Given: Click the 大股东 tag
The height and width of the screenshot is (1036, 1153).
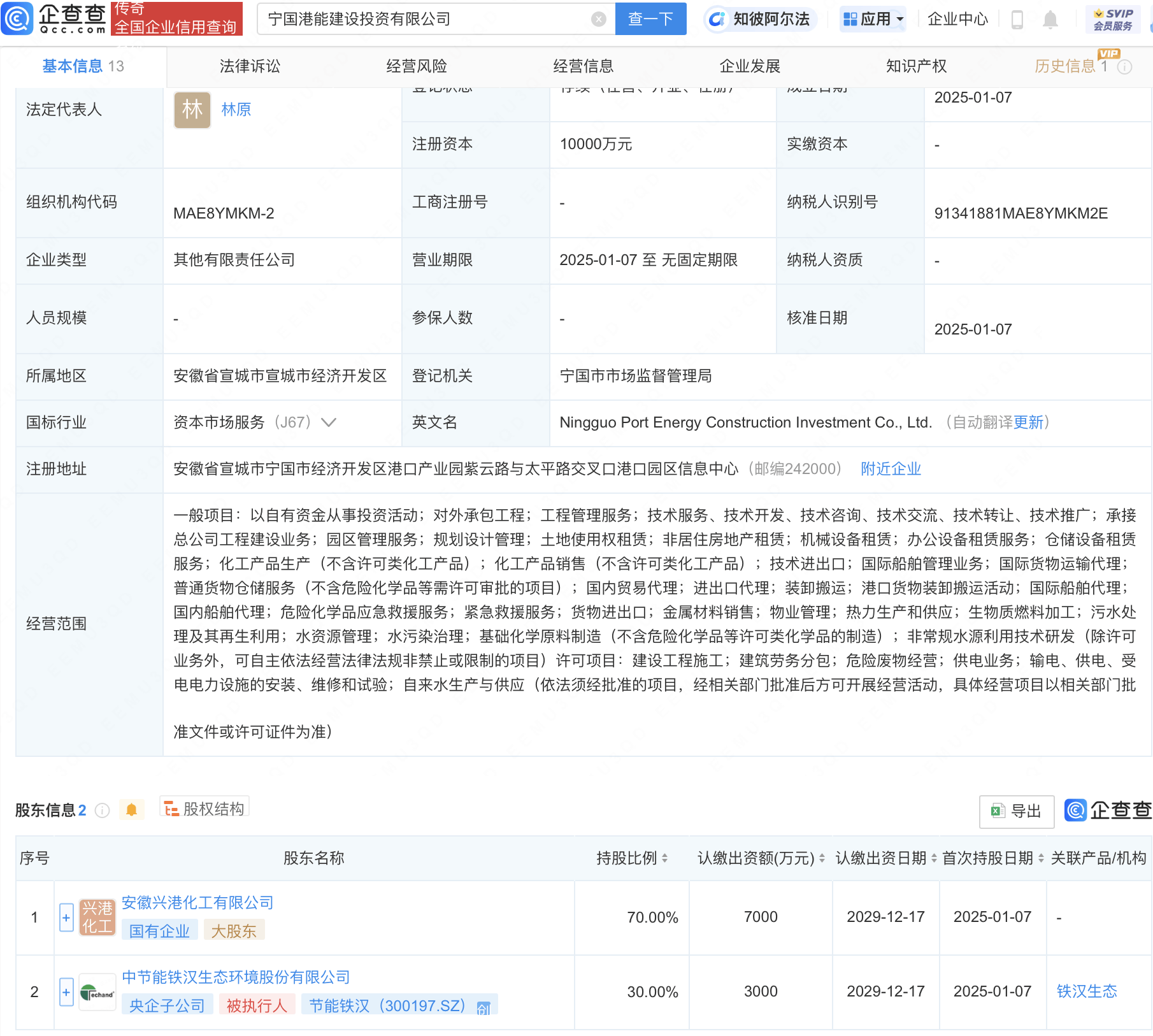Looking at the screenshot, I should 234,932.
